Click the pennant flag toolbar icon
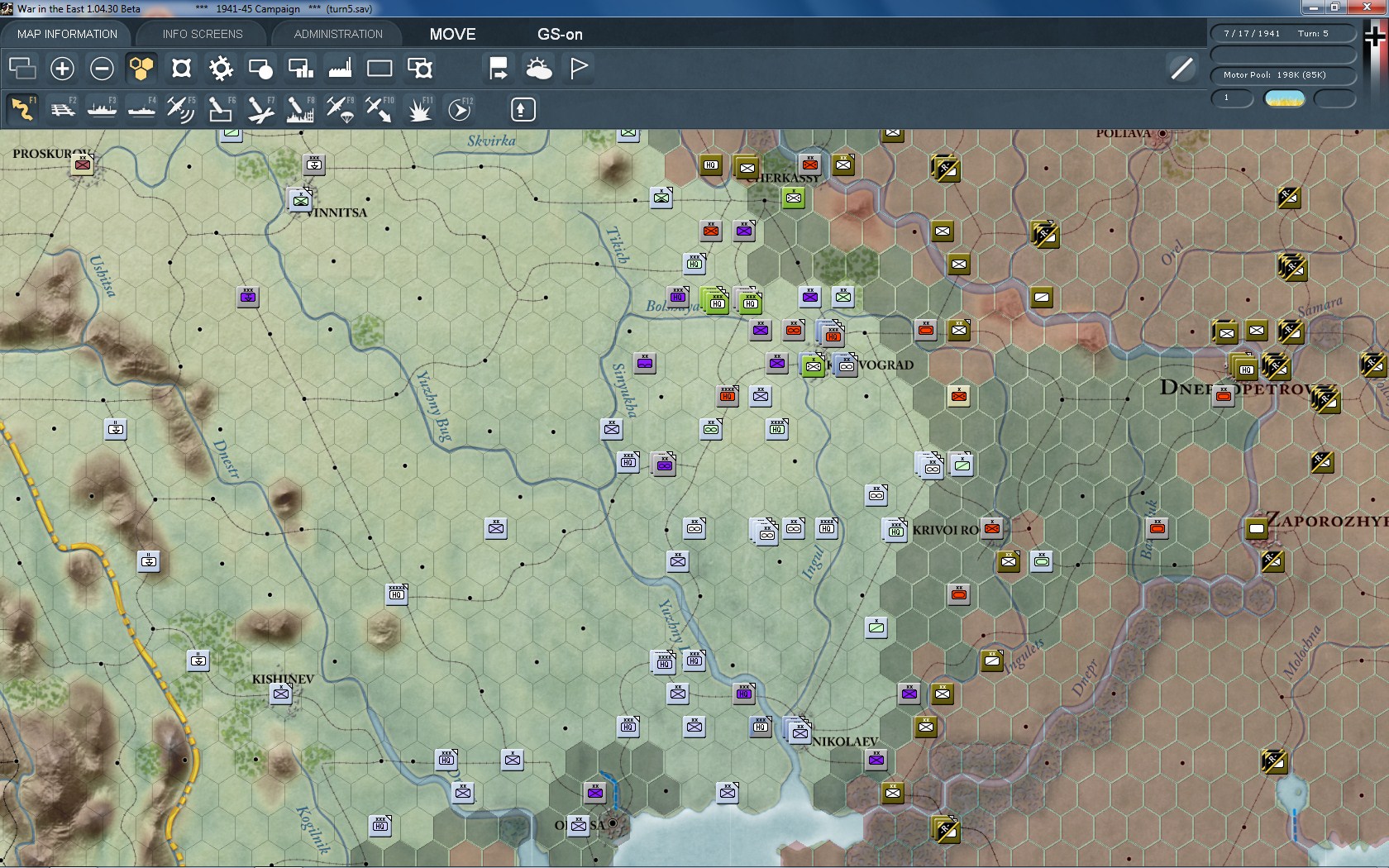Viewport: 1389px width, 868px height. coord(578,69)
